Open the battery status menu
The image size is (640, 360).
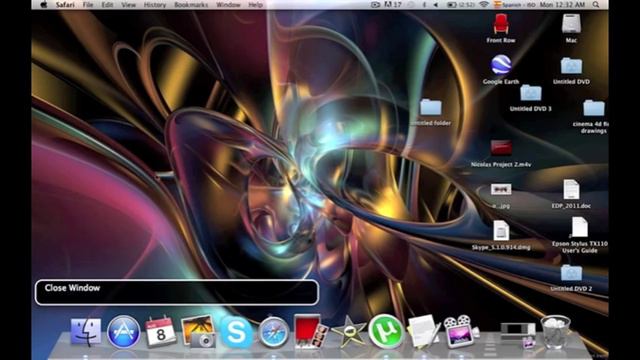pyautogui.click(x=460, y=5)
